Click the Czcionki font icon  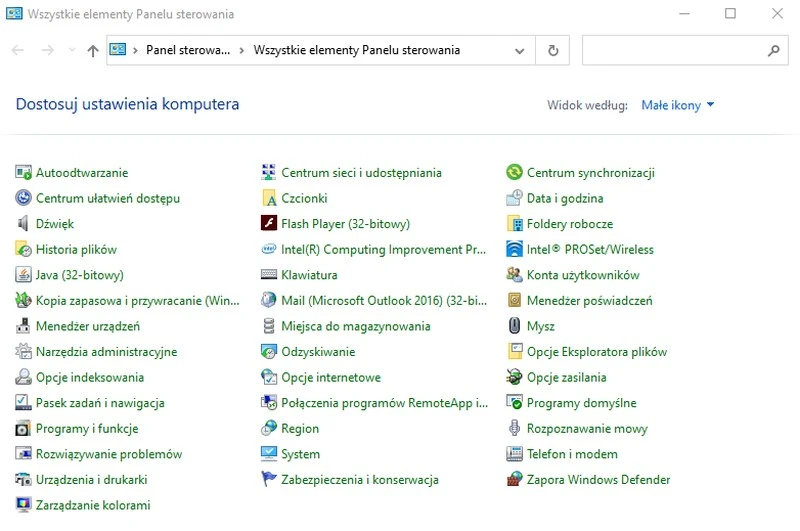tap(268, 198)
